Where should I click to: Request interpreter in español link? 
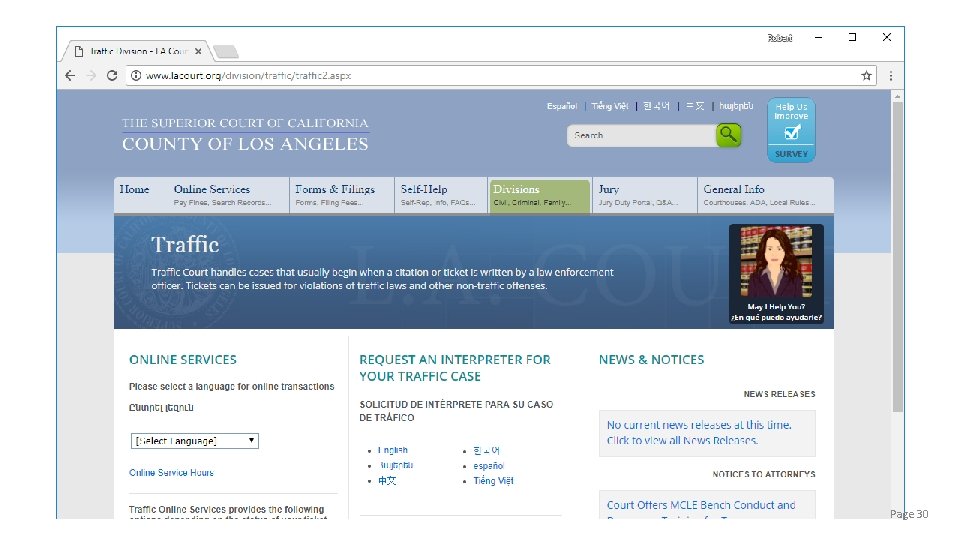tap(489, 466)
